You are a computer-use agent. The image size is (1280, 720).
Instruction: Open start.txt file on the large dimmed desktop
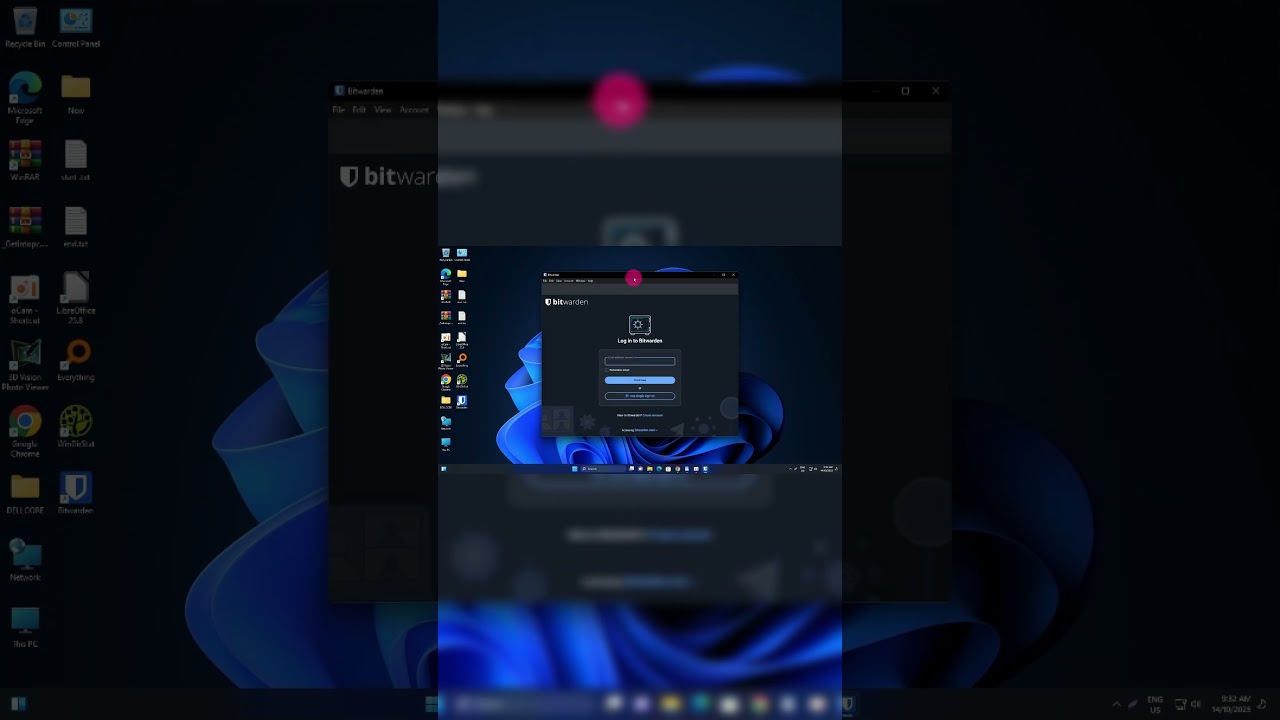click(x=76, y=160)
